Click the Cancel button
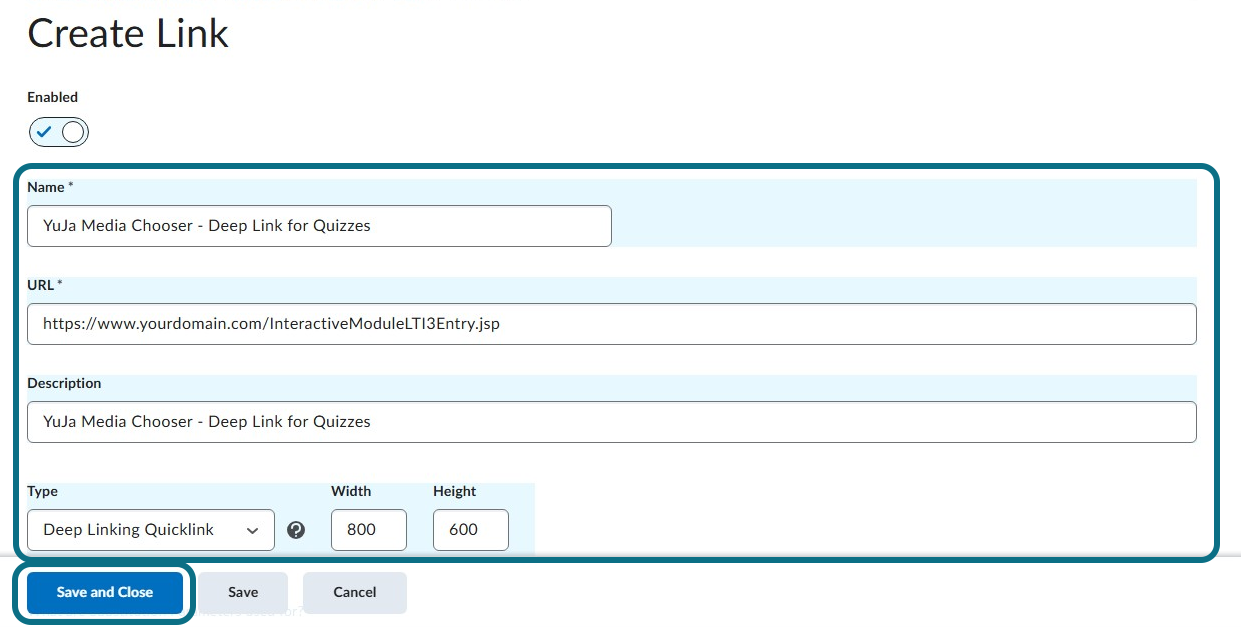This screenshot has height=629, width=1241. (x=355, y=593)
